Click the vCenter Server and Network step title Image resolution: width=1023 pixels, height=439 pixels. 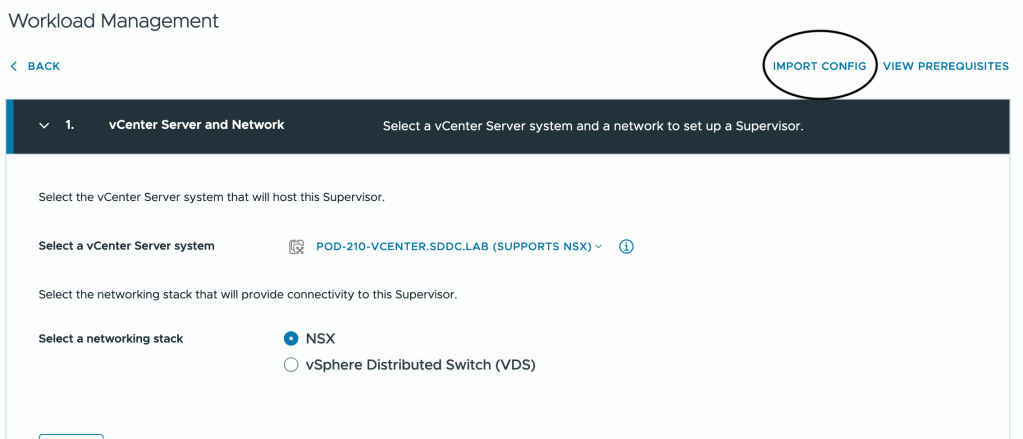pos(196,125)
